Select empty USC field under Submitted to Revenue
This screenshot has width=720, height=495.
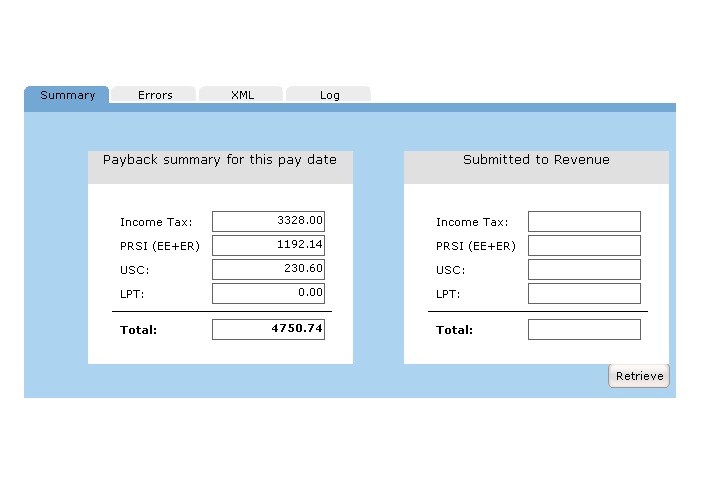point(584,269)
